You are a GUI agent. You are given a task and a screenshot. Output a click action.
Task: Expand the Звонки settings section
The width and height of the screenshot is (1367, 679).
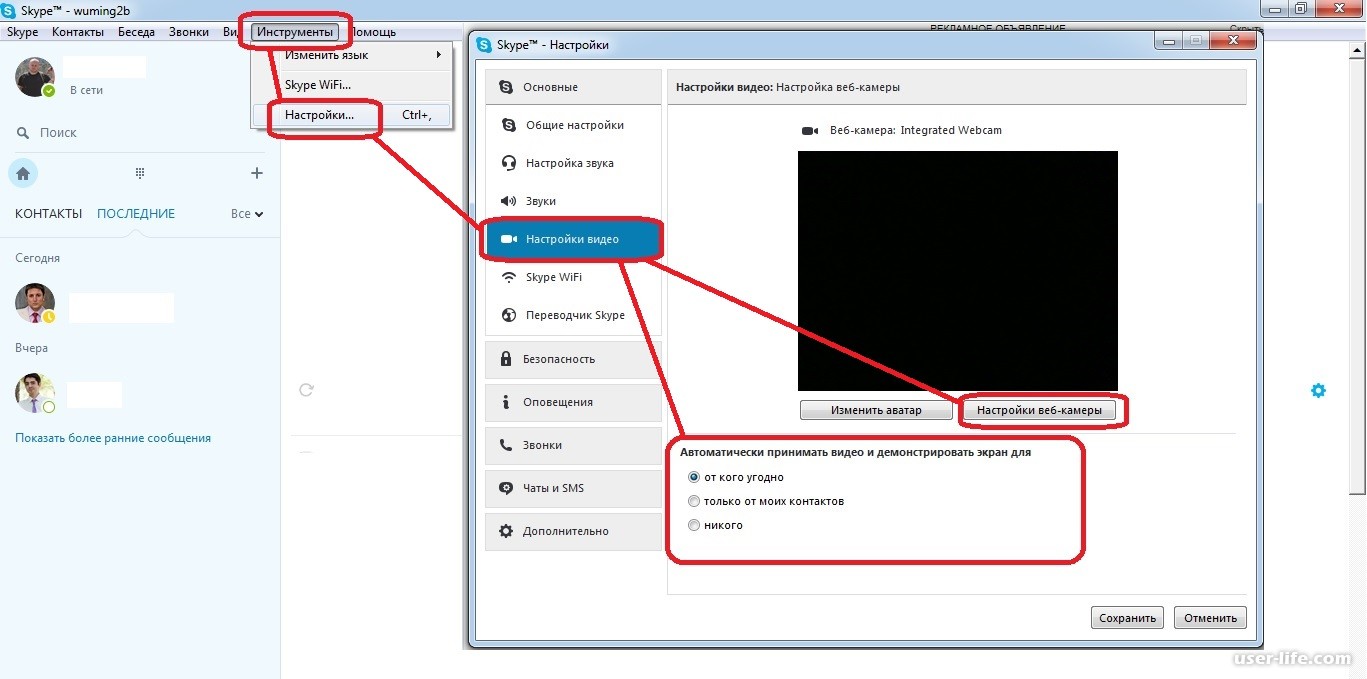574,445
